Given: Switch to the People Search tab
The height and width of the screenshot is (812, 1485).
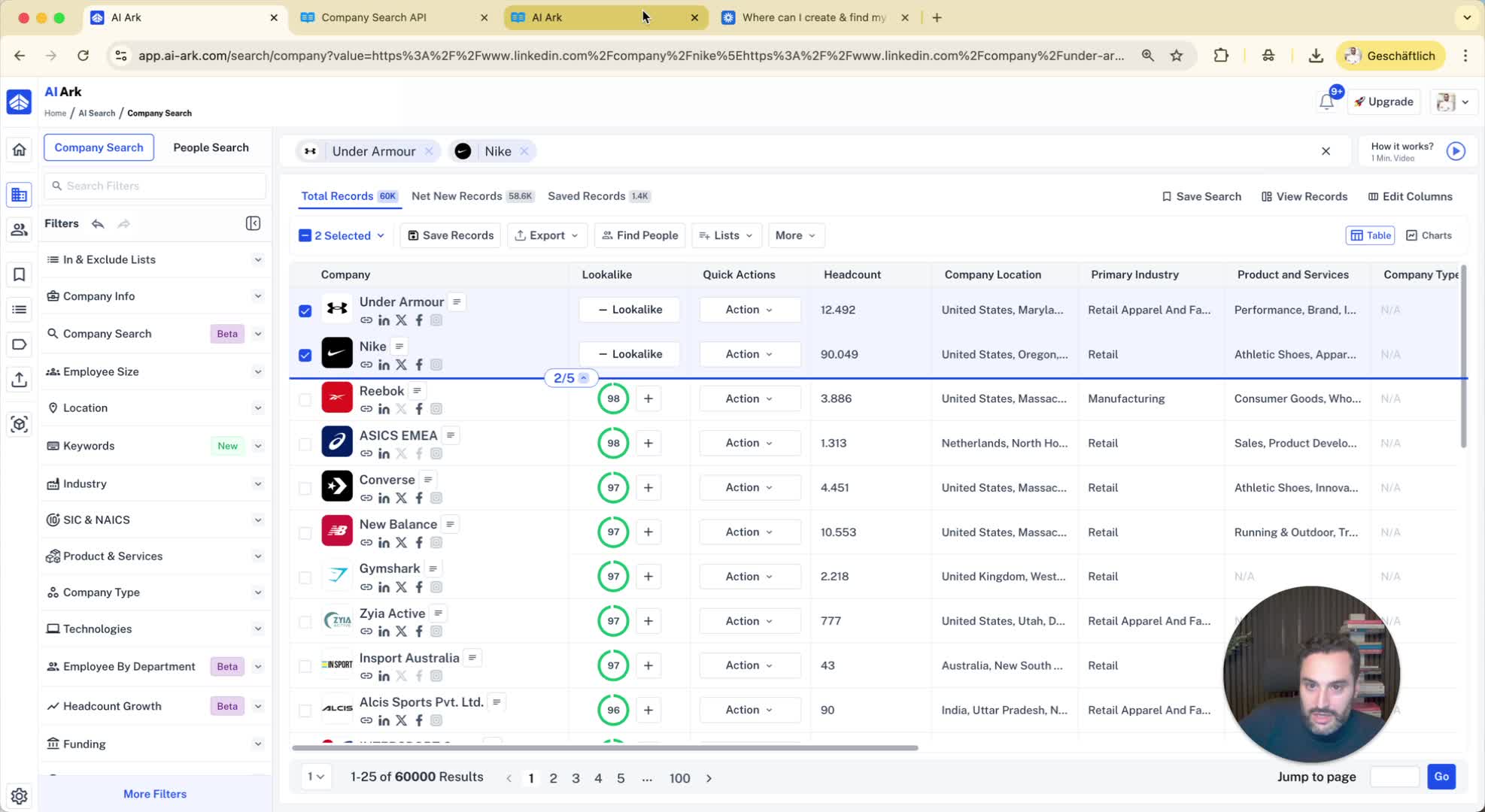Looking at the screenshot, I should pyautogui.click(x=211, y=147).
